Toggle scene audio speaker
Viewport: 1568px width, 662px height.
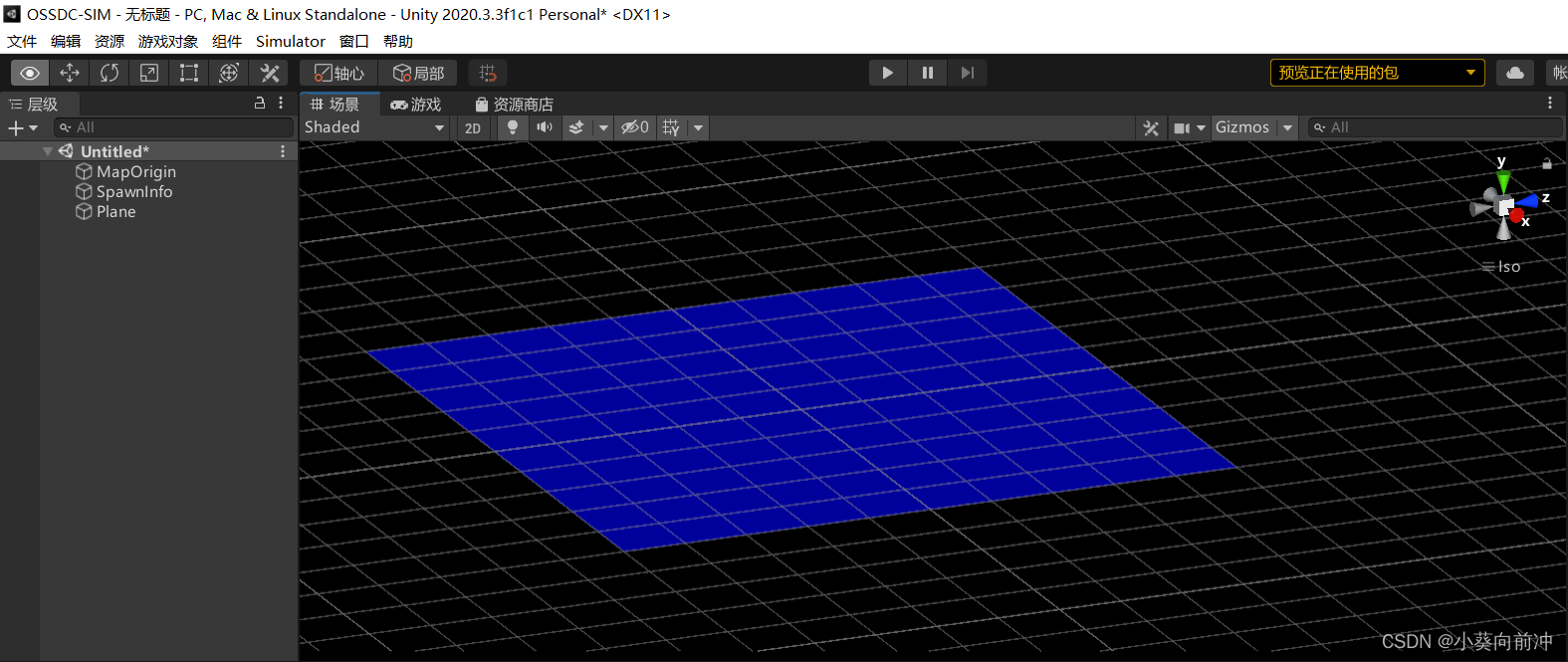pos(545,127)
